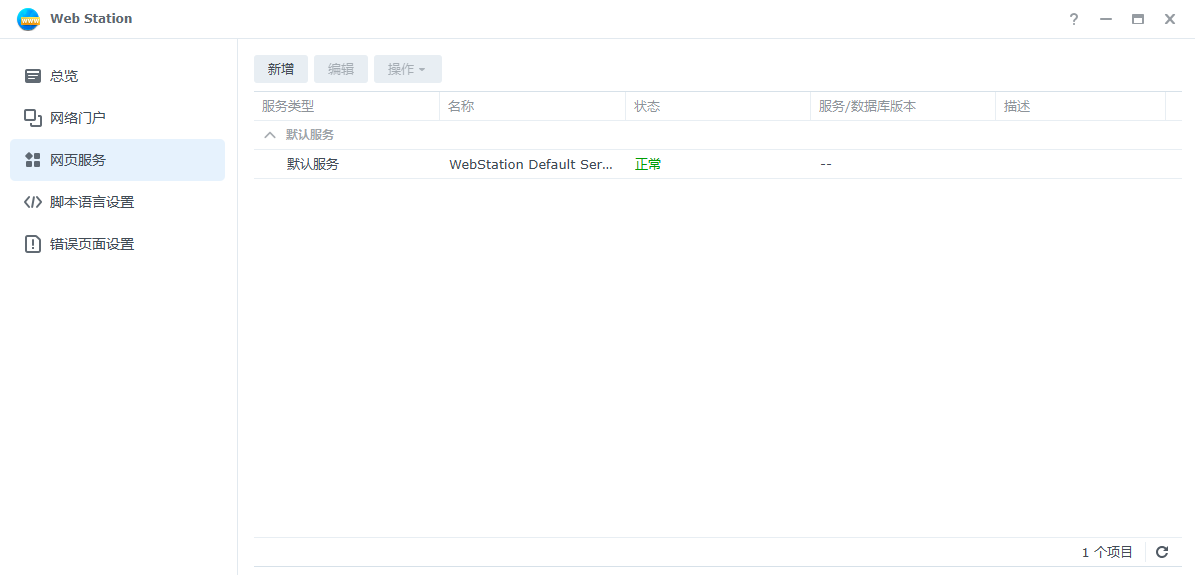Click the 脚本语言设置 code icon
Screen dimensions: 1195x575
click(x=33, y=202)
